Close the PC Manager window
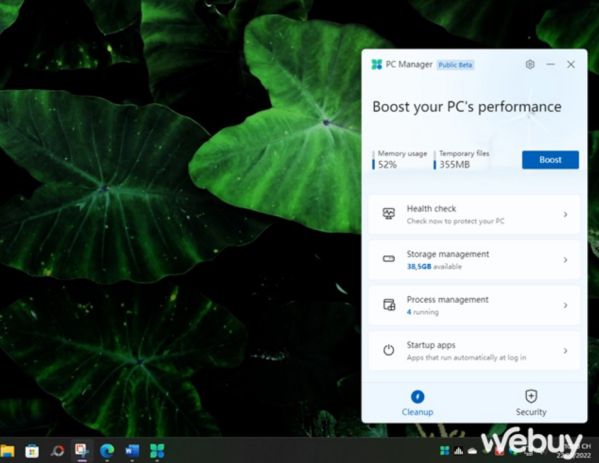The width and height of the screenshot is (599, 463). [571, 64]
